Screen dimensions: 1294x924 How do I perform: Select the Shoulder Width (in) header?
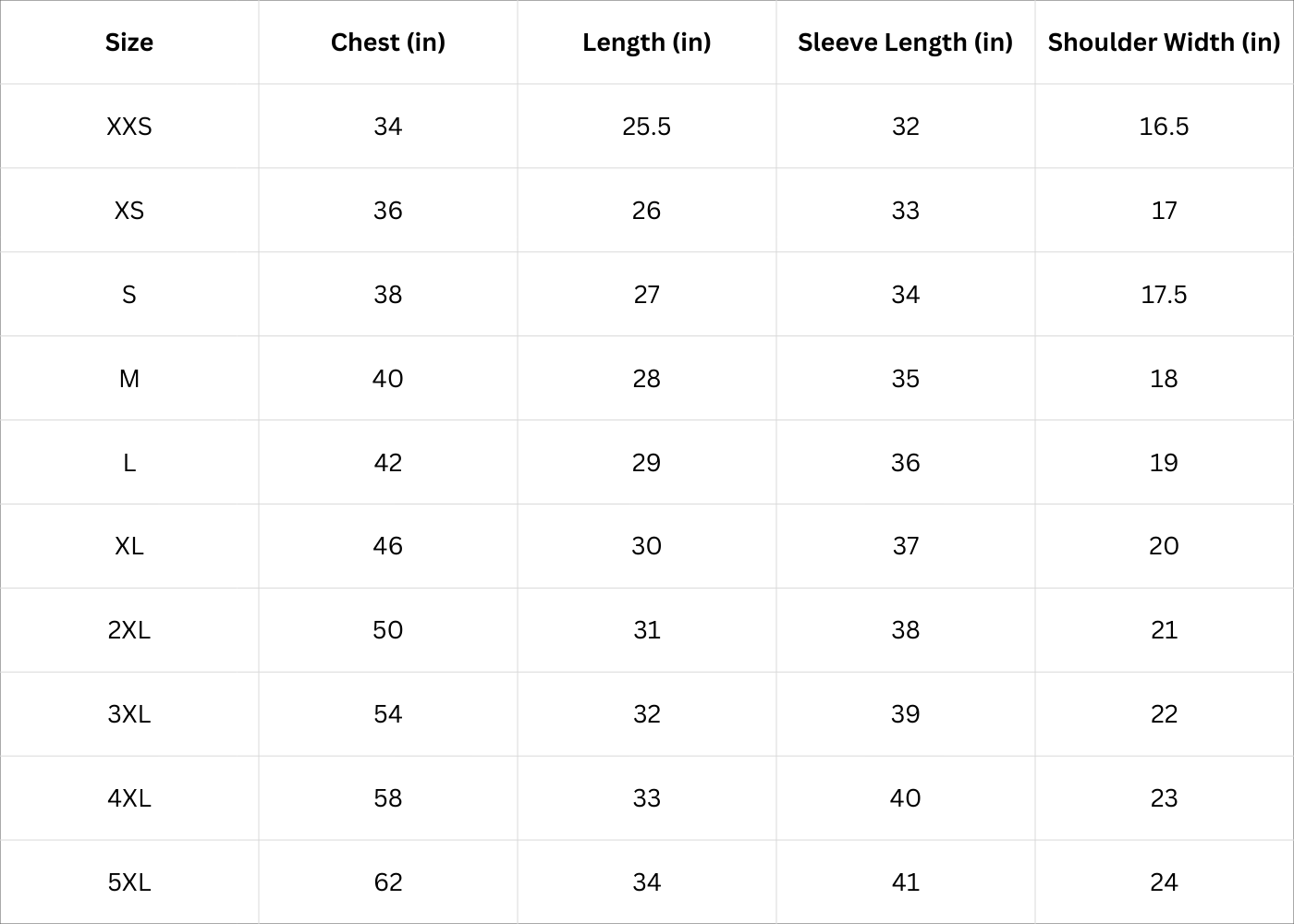pyautogui.click(x=1164, y=43)
